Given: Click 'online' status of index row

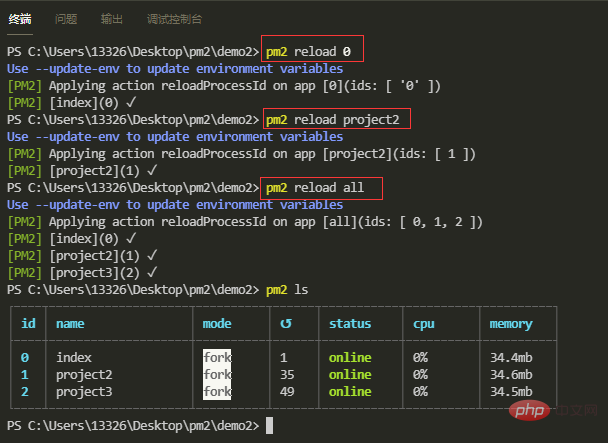Looking at the screenshot, I should [350, 357].
